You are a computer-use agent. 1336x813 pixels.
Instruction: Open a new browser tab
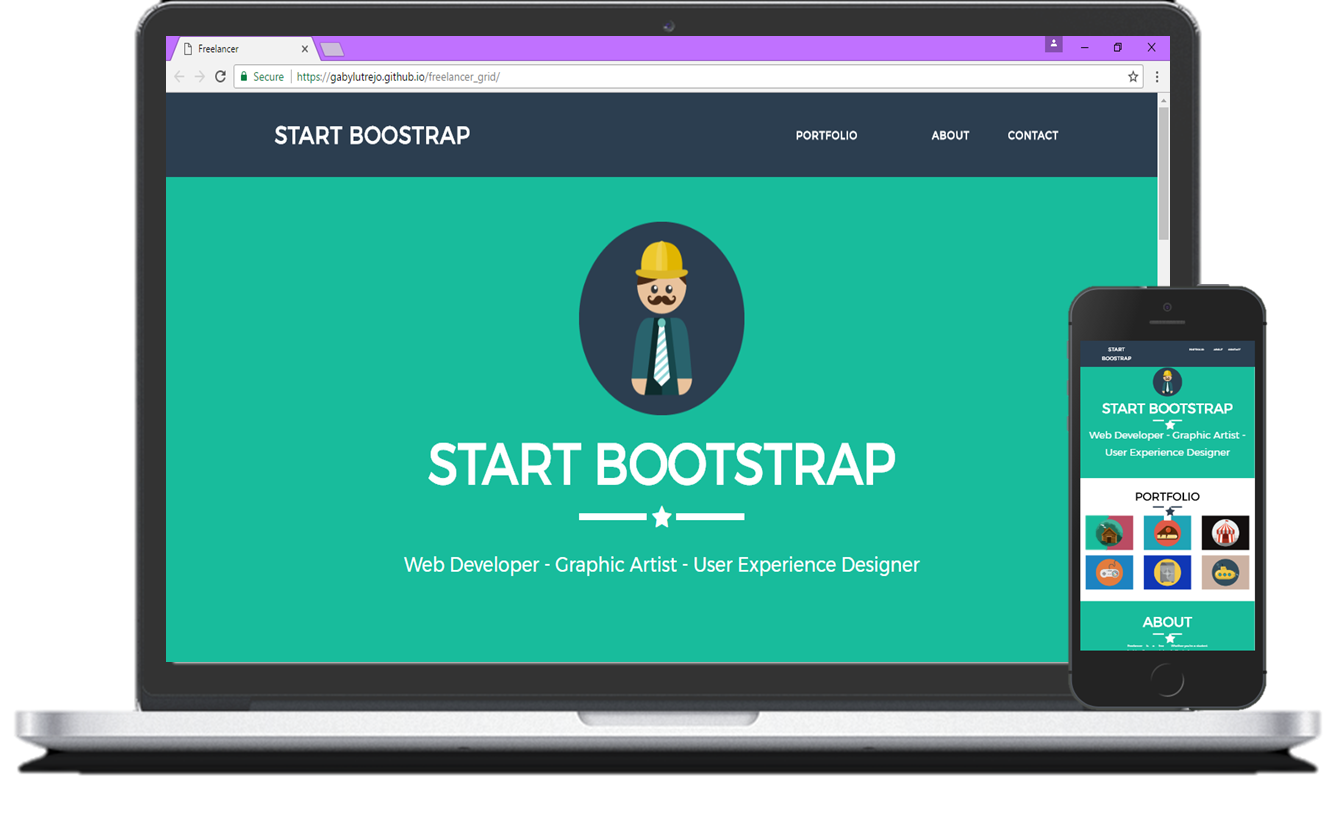coord(332,49)
